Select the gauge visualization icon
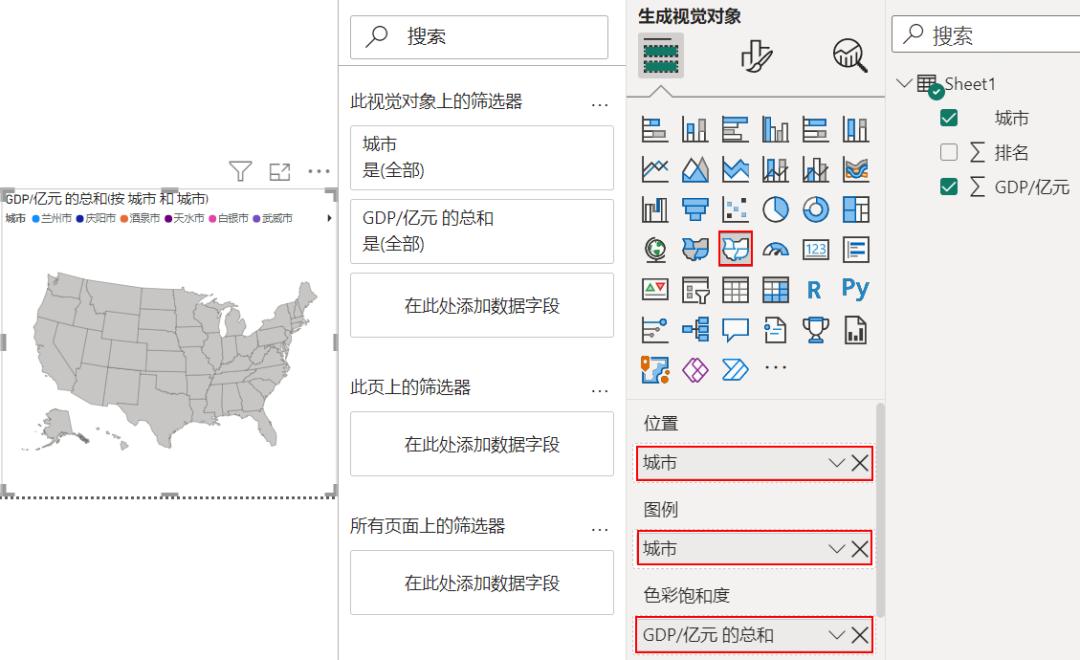The image size is (1080, 660). pos(775,249)
